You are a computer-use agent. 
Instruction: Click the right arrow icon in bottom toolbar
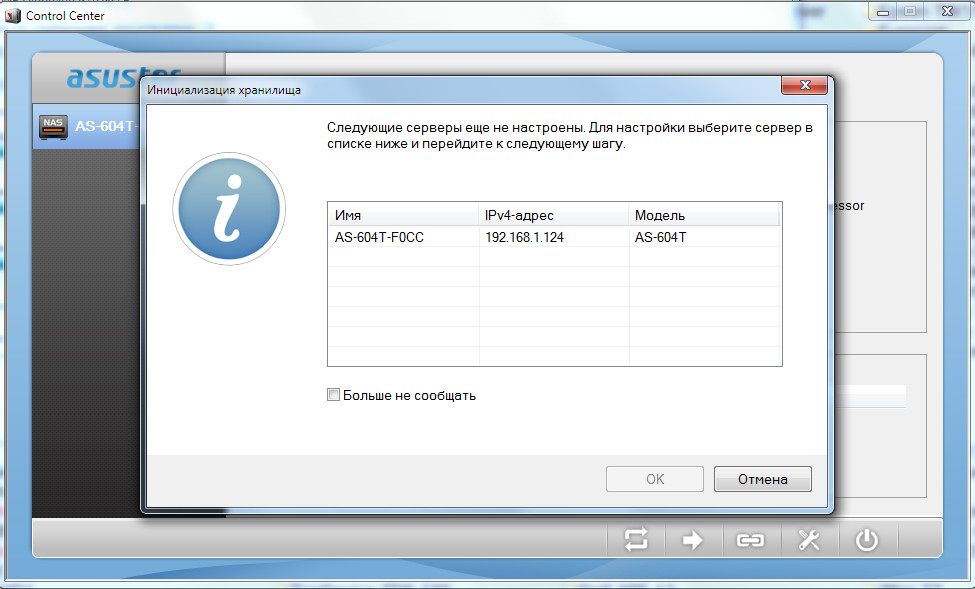coord(692,540)
